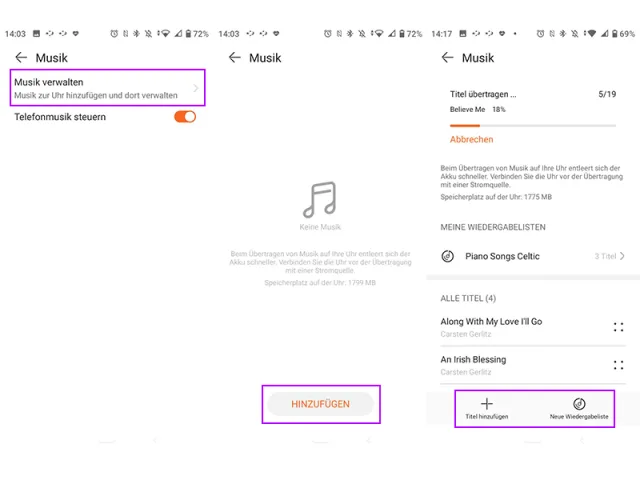Viewport: 640px width, 480px height.
Task: Go back using arrow on the Keine Musik screen
Action: [235, 58]
